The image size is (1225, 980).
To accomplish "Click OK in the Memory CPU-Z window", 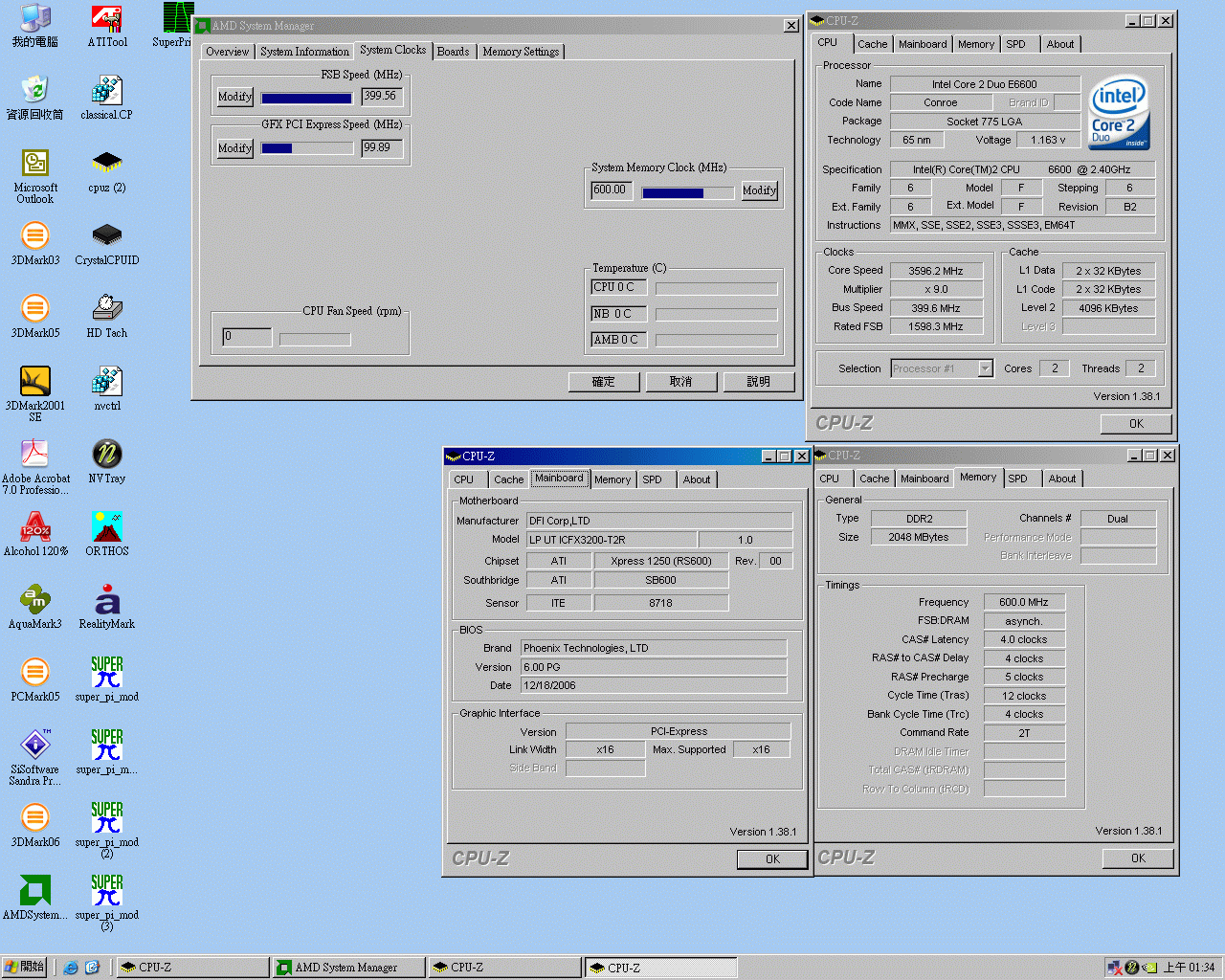I will [1138, 858].
